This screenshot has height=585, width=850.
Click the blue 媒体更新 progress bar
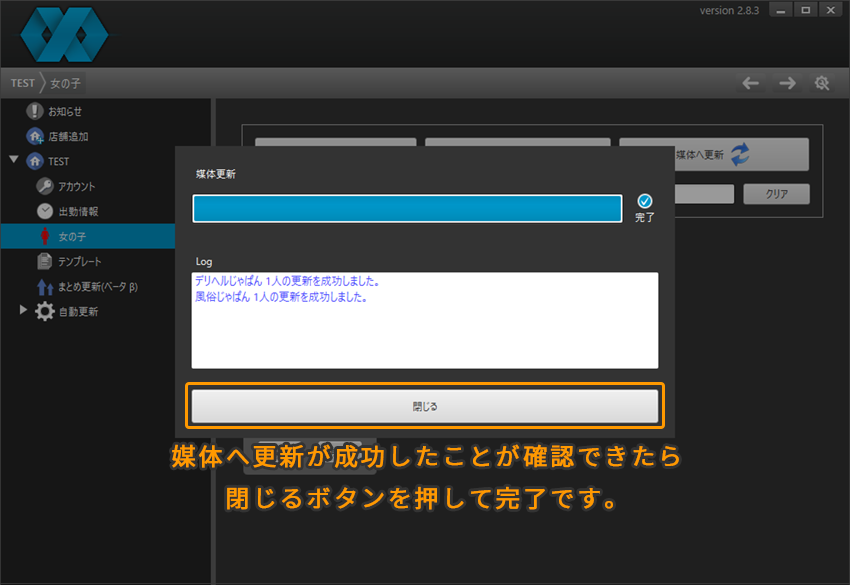[x=407, y=209]
